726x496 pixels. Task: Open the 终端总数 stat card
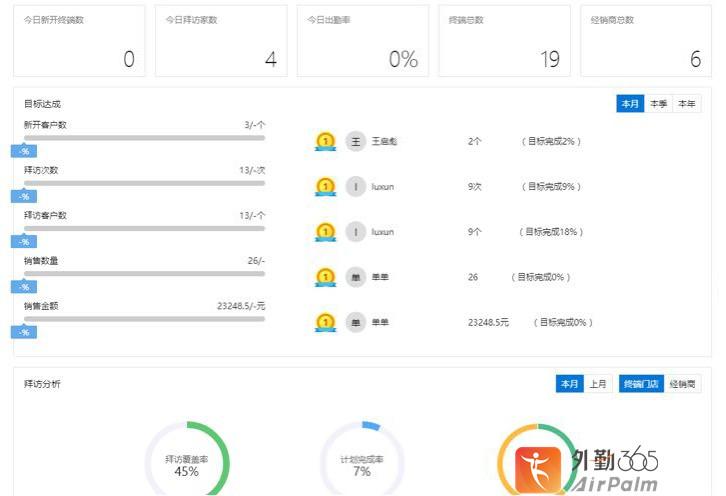pyautogui.click(x=504, y=42)
